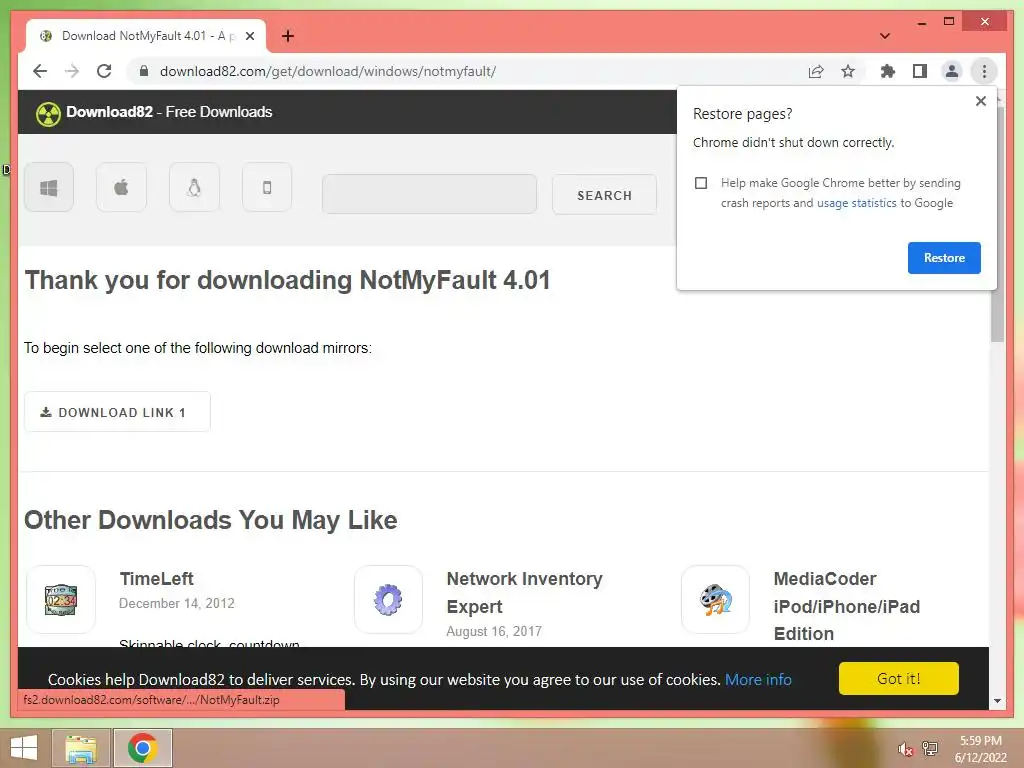This screenshot has width=1024, height=768.
Task: Open the MediaCoder film reel icon
Action: 715,600
